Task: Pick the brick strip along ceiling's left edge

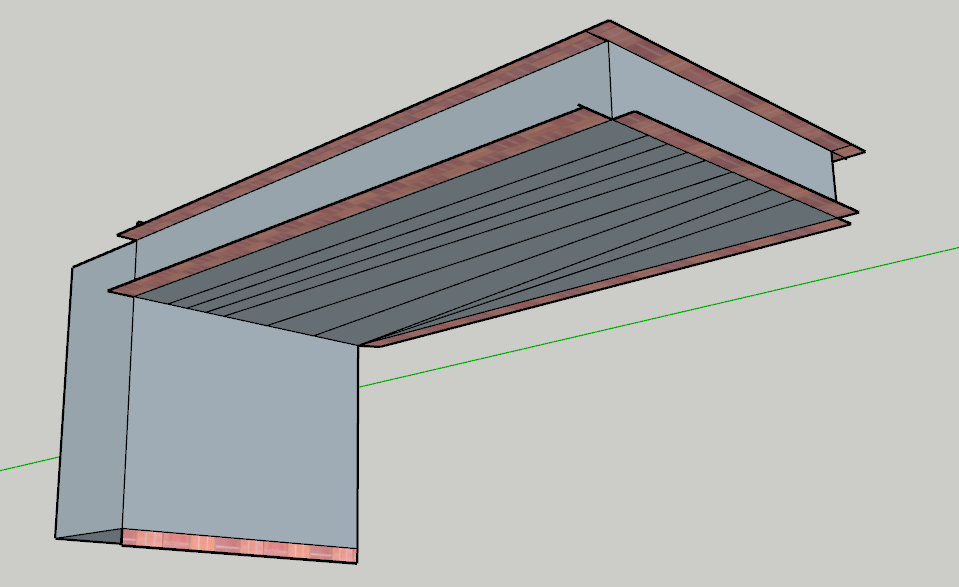Action: click(x=350, y=202)
